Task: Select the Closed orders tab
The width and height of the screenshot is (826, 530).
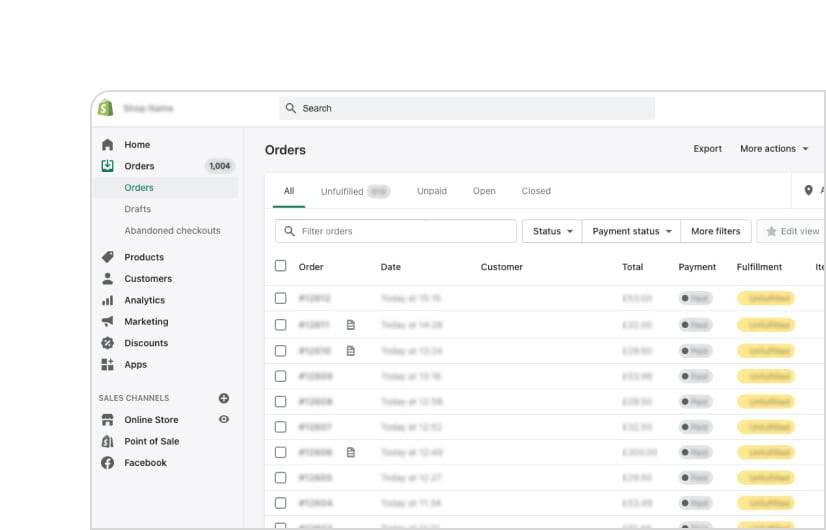Action: (x=536, y=191)
